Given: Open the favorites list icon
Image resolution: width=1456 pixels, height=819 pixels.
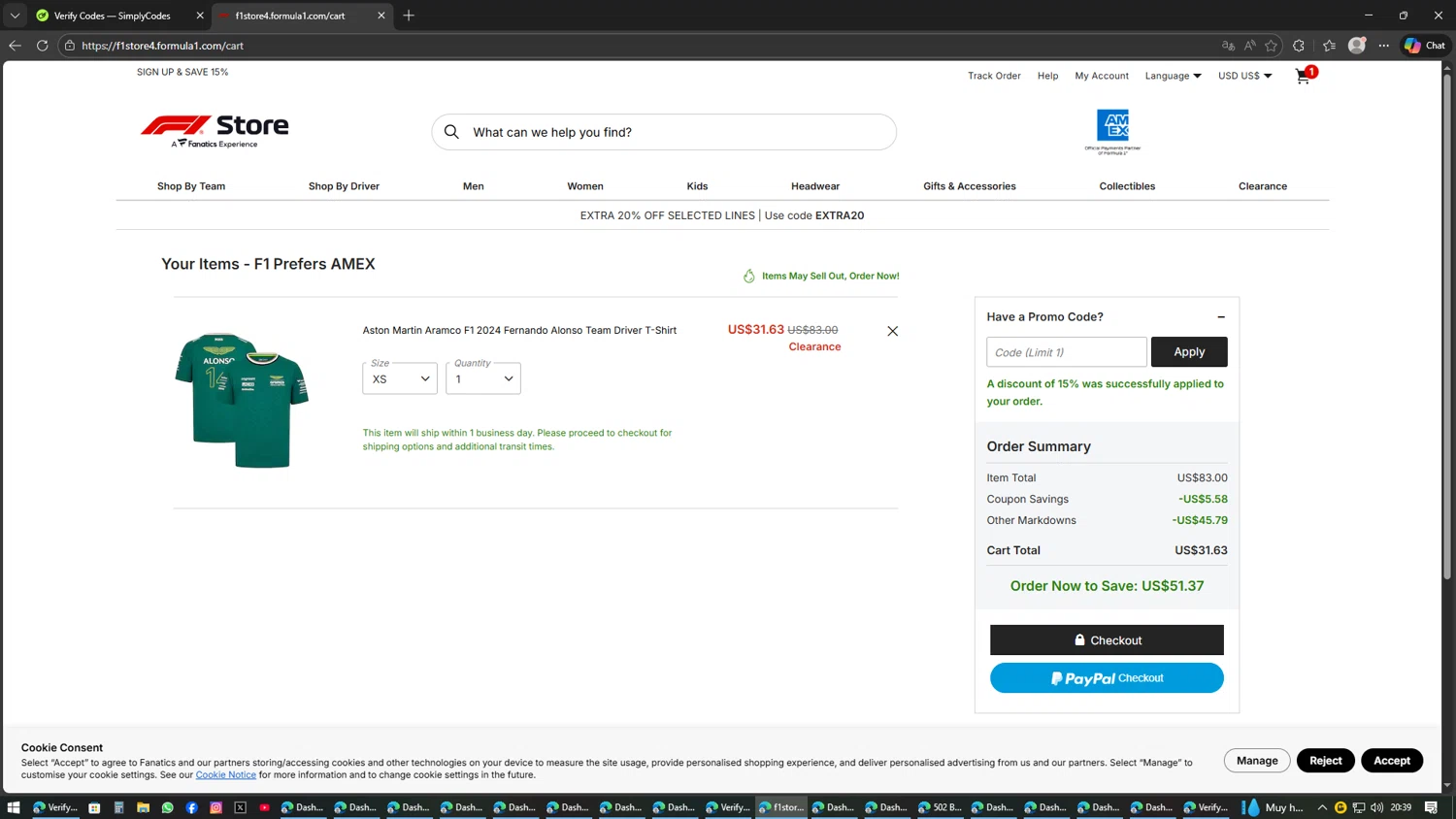Looking at the screenshot, I should [x=1329, y=46].
